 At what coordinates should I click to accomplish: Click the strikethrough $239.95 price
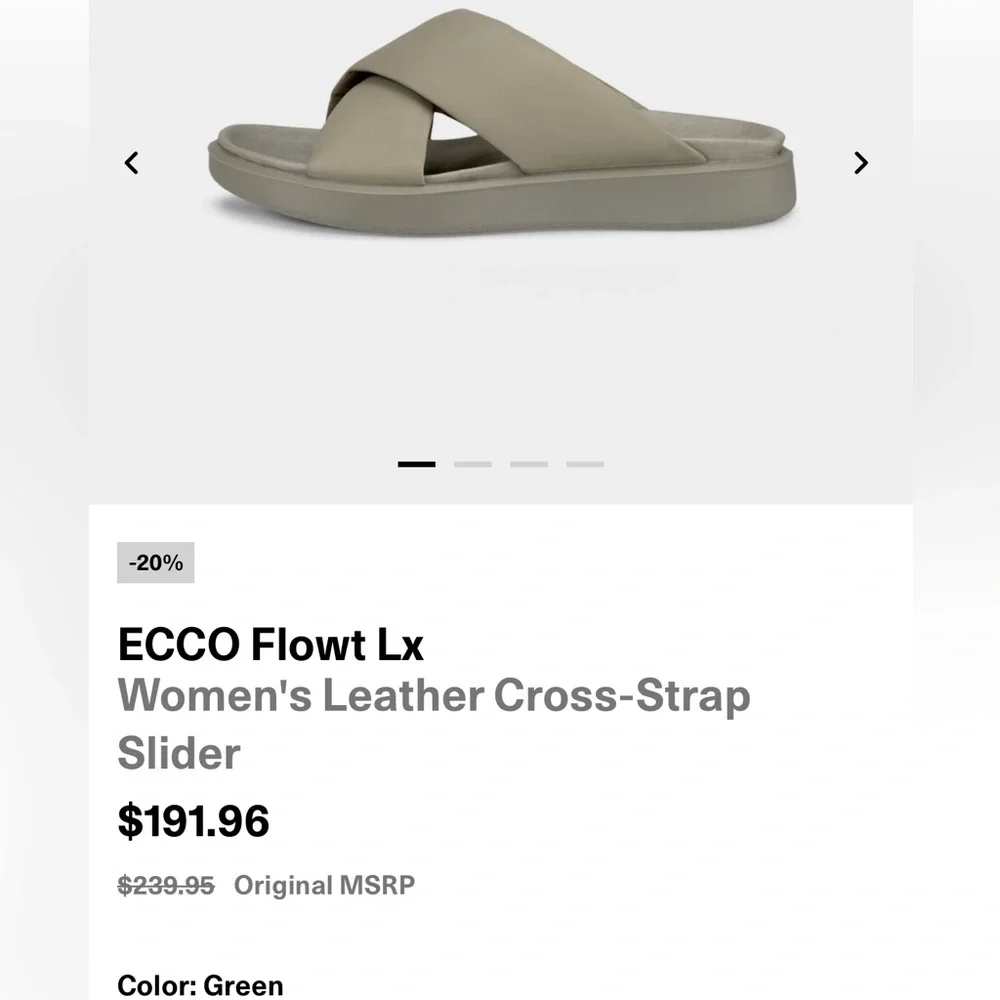click(164, 885)
